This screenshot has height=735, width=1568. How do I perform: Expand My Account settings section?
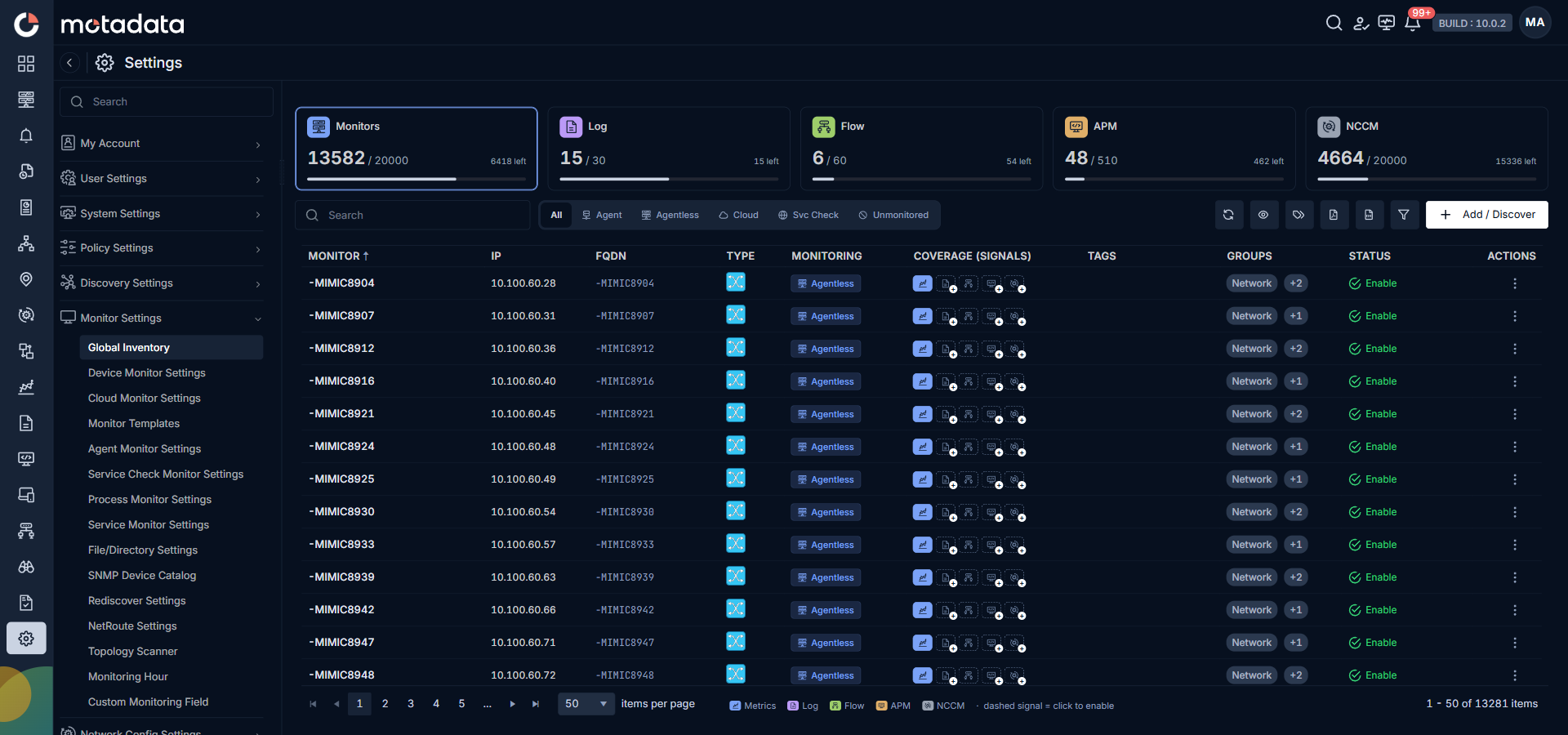click(162, 144)
